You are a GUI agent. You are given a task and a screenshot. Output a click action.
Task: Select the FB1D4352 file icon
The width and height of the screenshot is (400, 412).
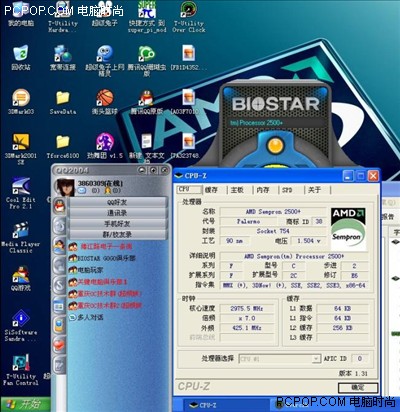pos(189,57)
